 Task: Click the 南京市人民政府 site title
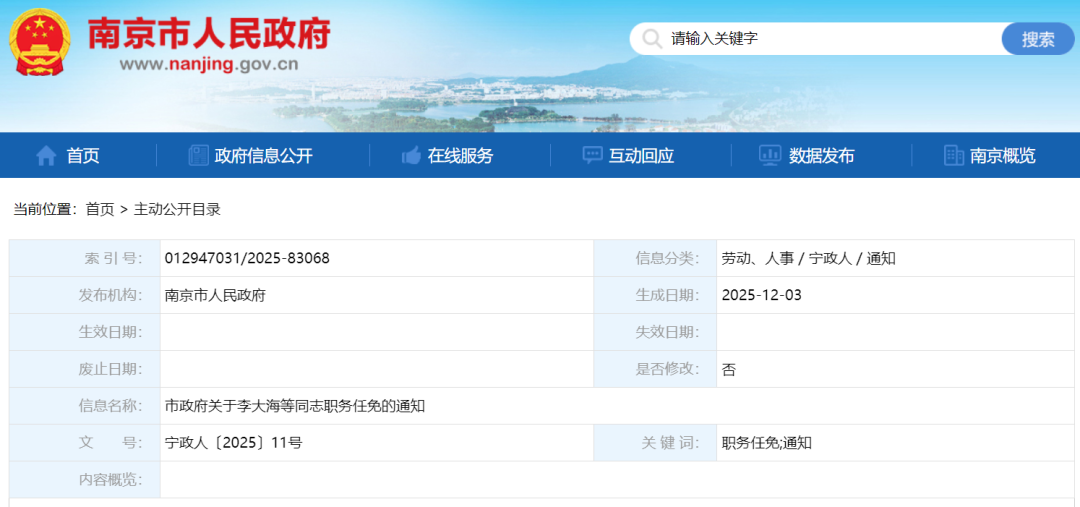click(209, 33)
